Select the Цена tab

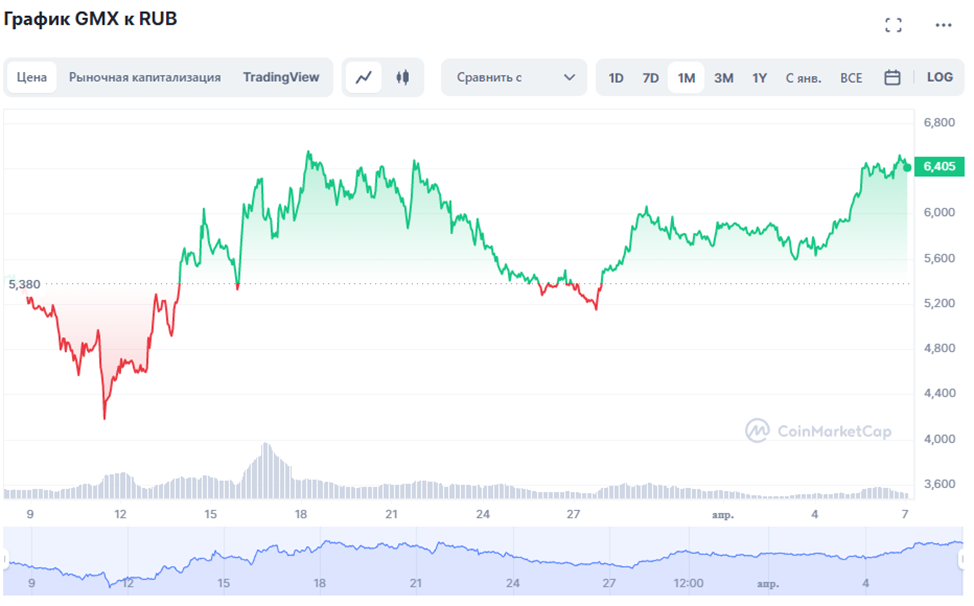[x=32, y=78]
